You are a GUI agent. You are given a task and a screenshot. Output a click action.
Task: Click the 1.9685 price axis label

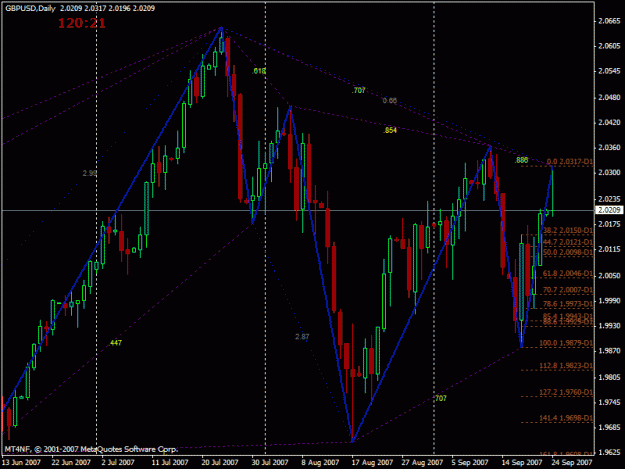pyautogui.click(x=609, y=427)
